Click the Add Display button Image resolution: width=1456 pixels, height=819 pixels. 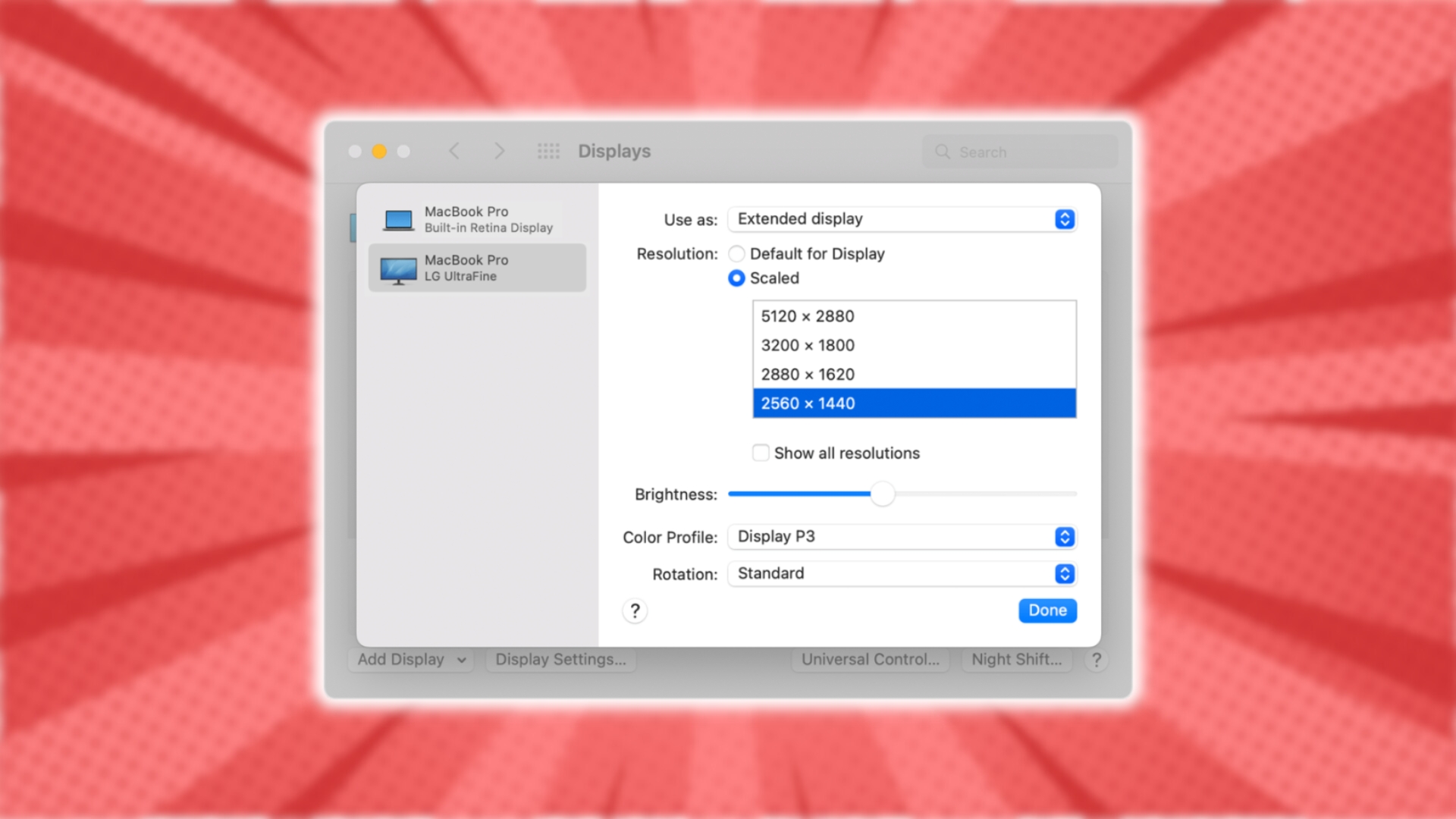[407, 659]
